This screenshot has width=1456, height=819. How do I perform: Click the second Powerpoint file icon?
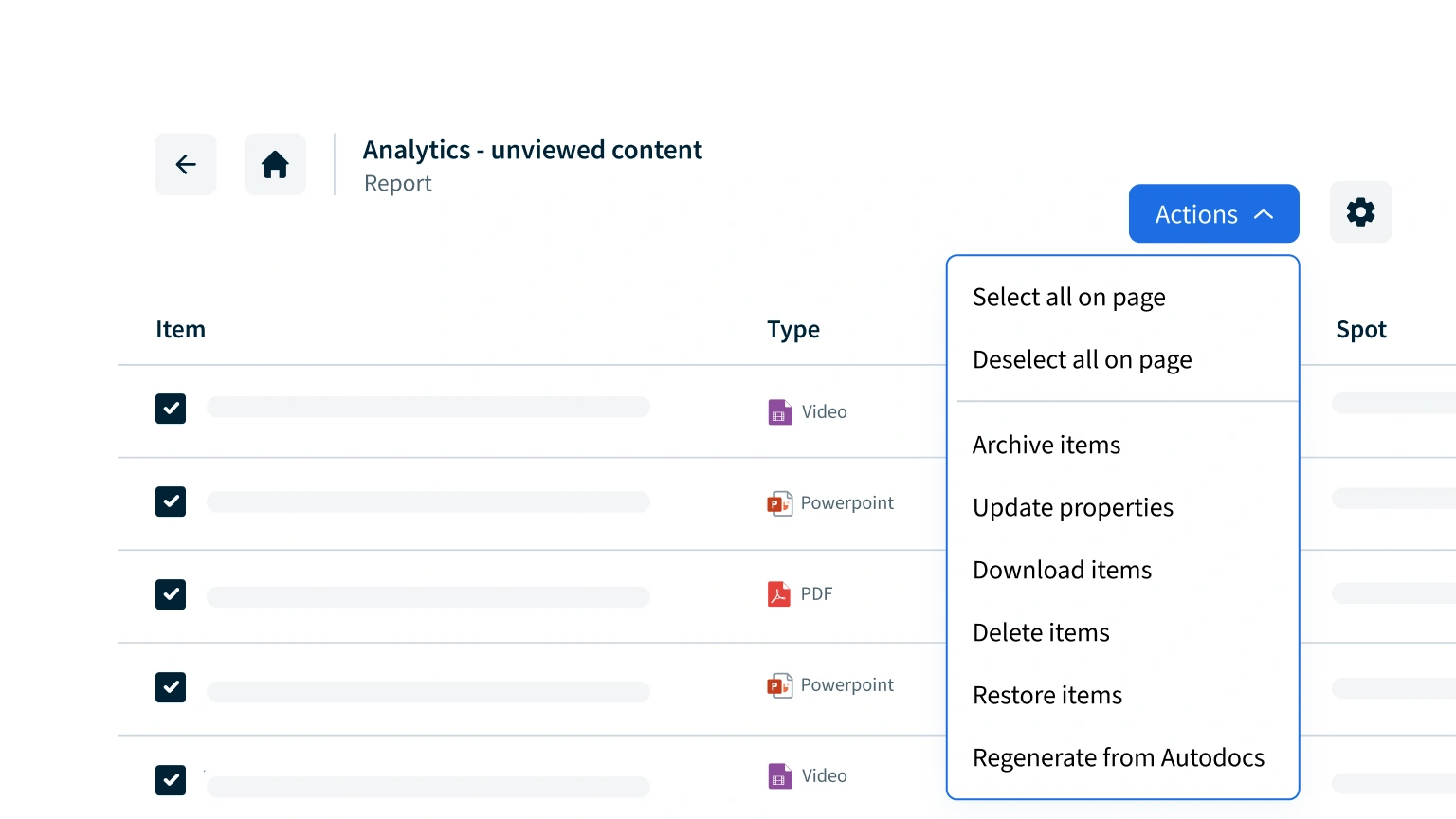tap(779, 685)
